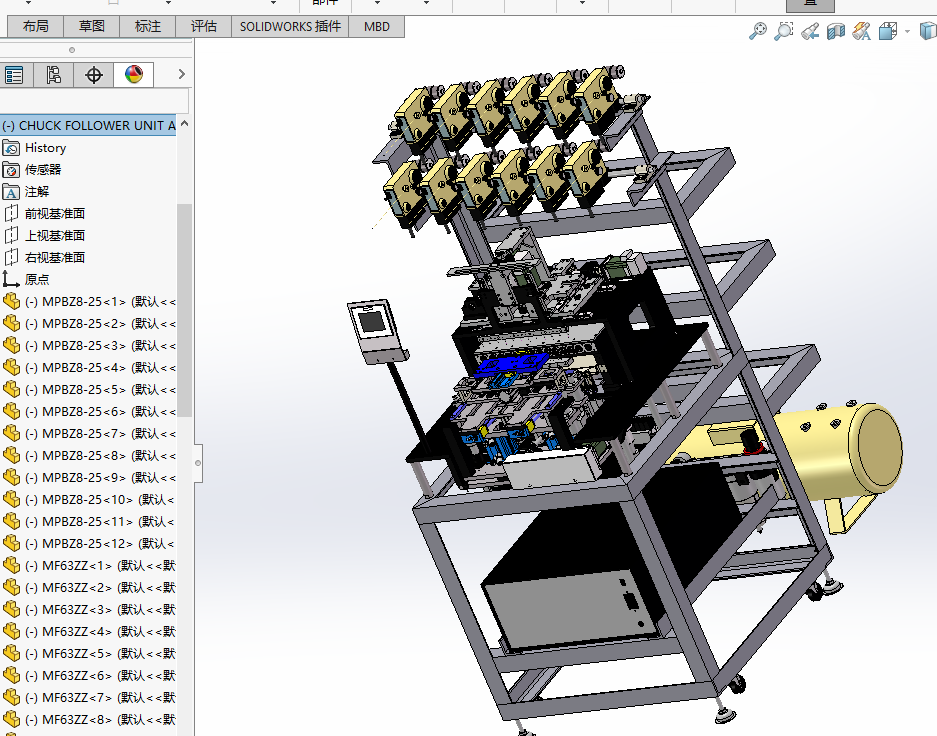Click the tree filter input field

(x=94, y=100)
